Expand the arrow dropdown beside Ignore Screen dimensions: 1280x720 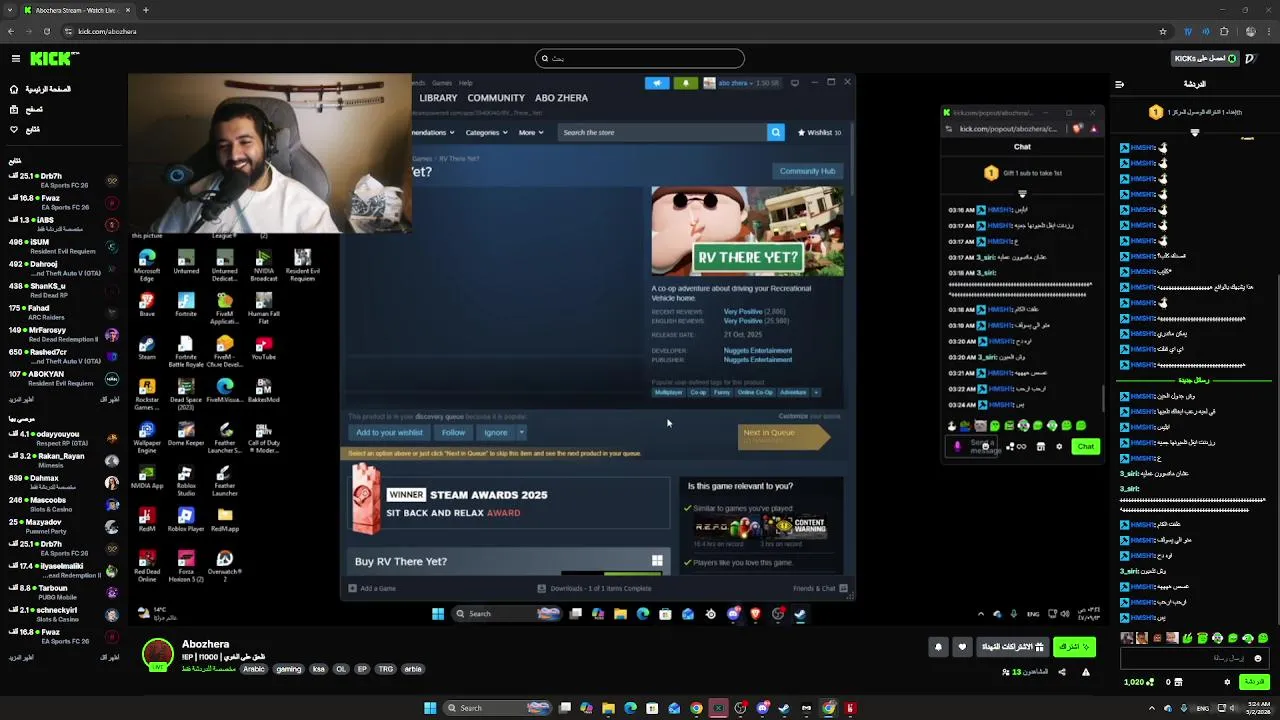(521, 432)
